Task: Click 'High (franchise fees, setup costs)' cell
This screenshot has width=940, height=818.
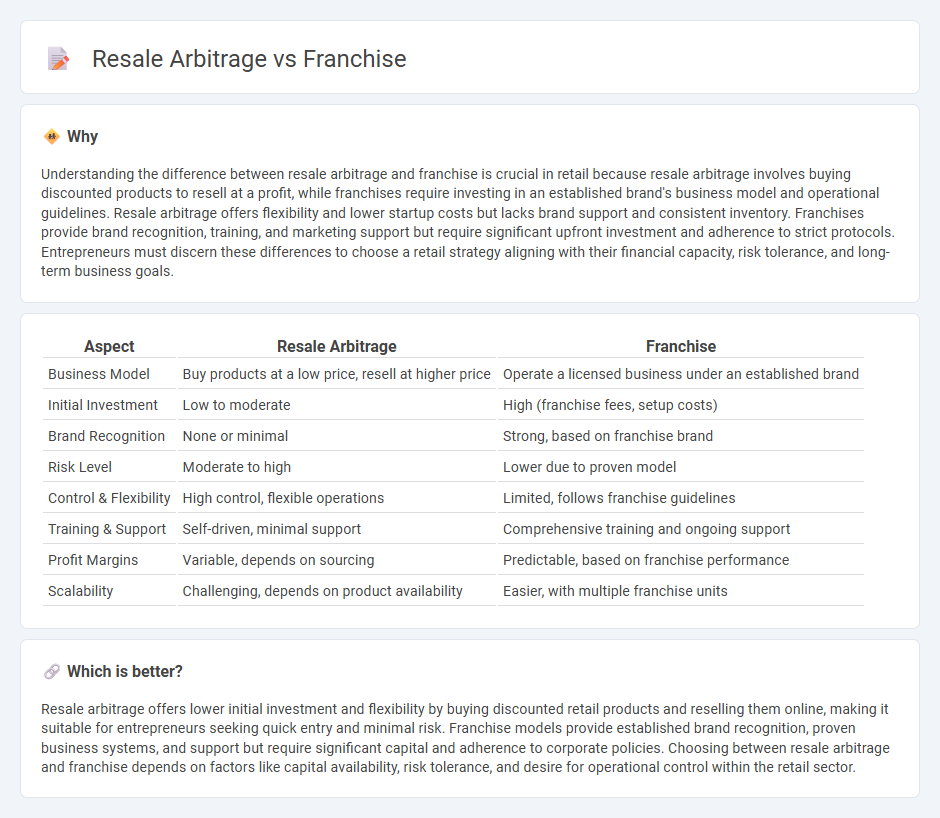Action: [680, 405]
